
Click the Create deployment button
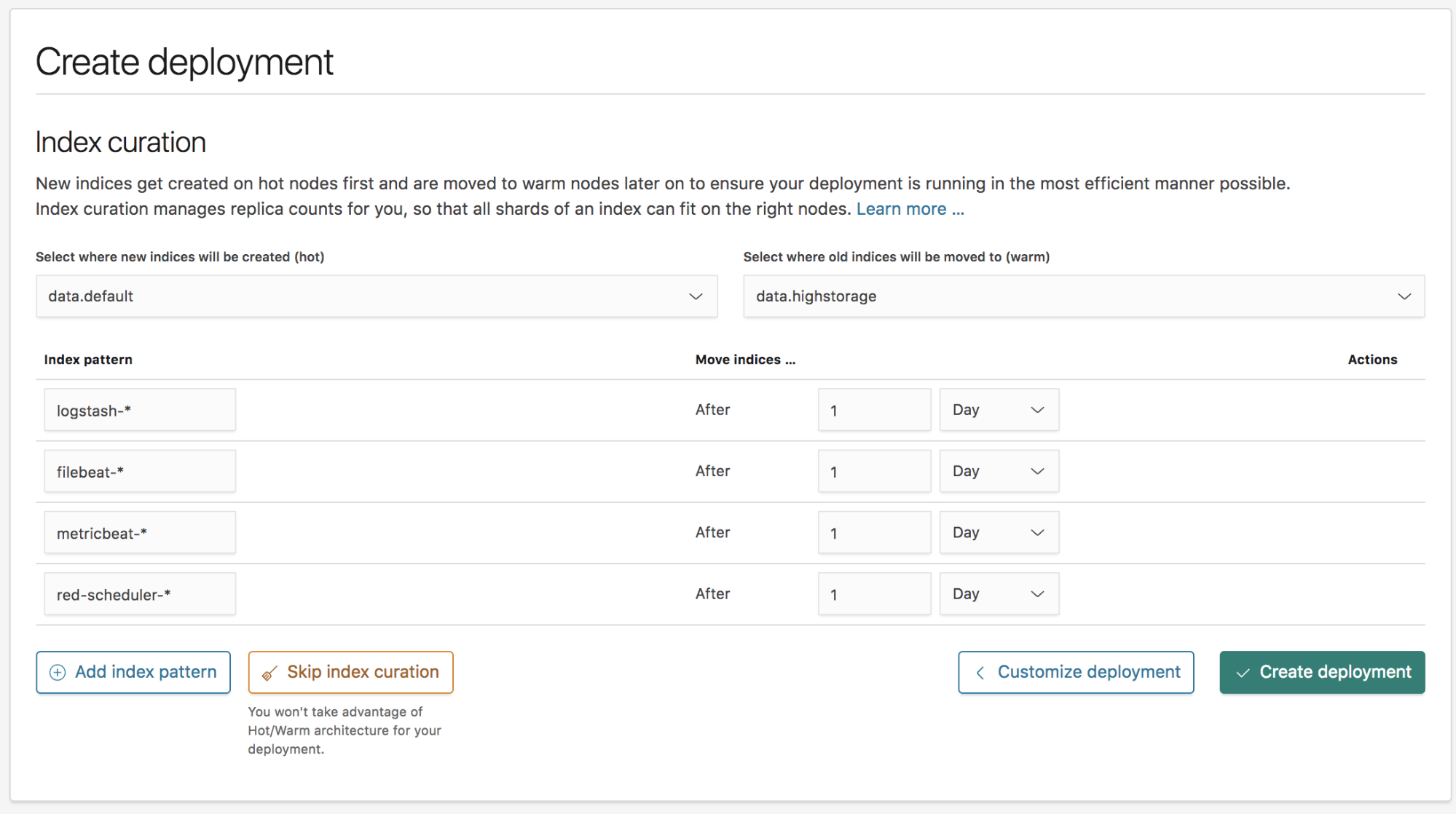click(1322, 672)
